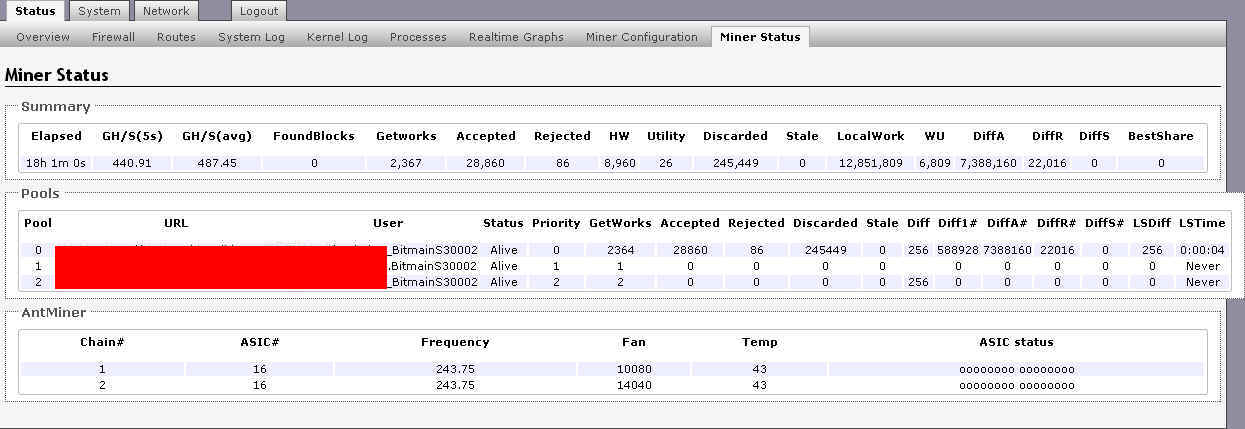The width and height of the screenshot is (1245, 429).
Task: Select the LocalWork value 12,851,809
Action: 871,163
